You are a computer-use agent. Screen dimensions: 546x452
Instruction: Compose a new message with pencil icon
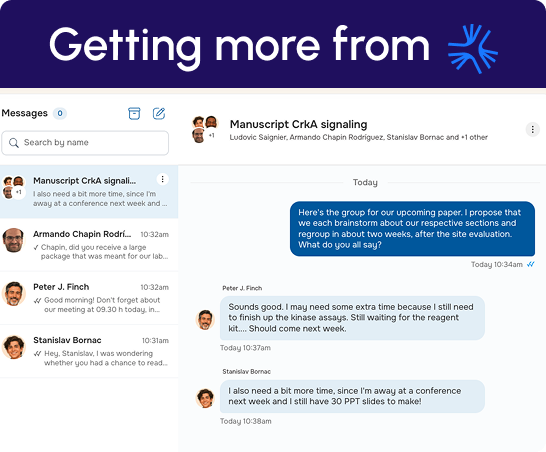tap(159, 113)
